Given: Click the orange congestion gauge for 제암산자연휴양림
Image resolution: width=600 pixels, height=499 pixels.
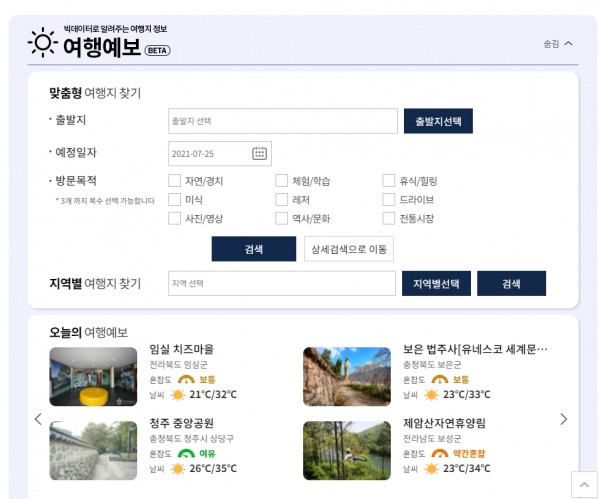Looking at the screenshot, I should pos(440,453).
